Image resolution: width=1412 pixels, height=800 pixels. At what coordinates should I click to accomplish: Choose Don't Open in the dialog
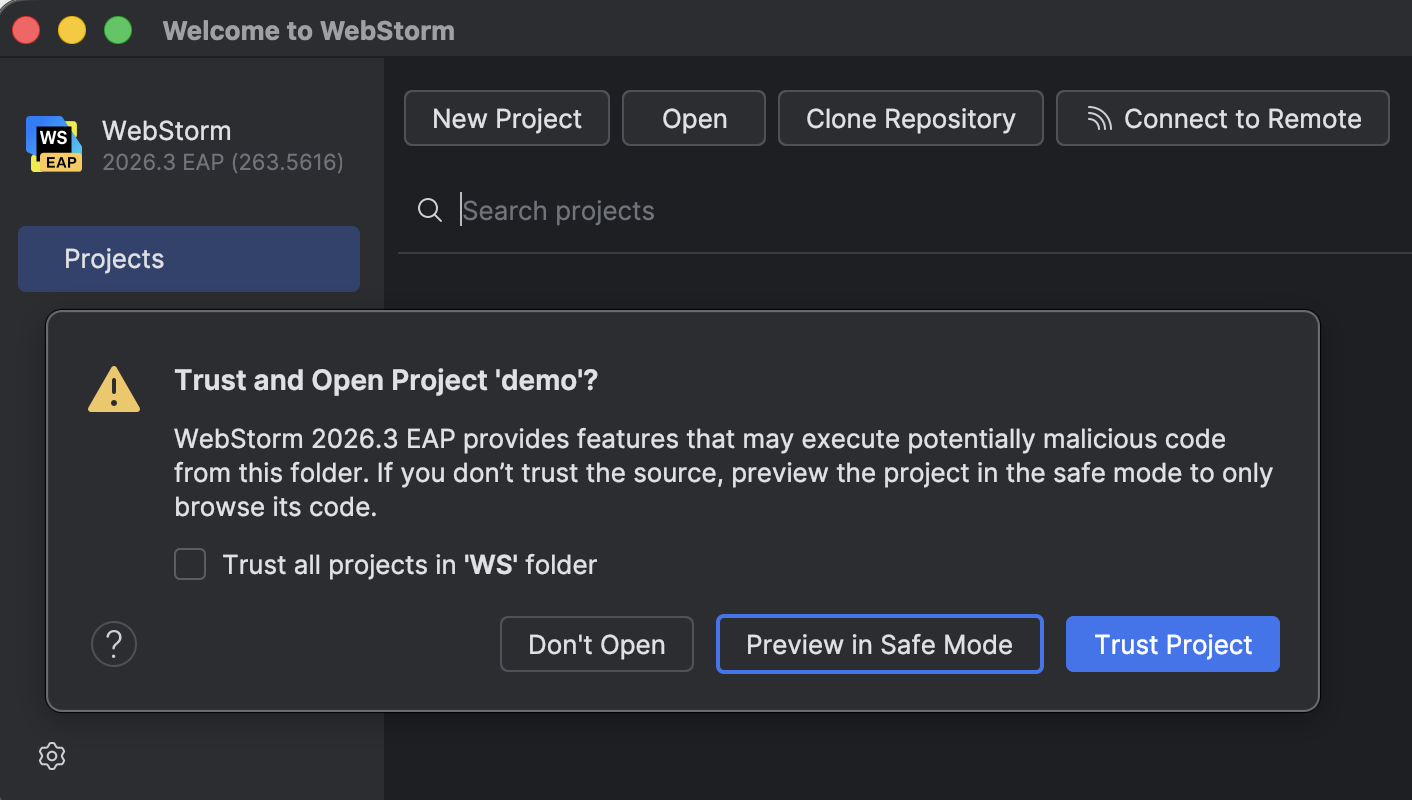tap(597, 644)
